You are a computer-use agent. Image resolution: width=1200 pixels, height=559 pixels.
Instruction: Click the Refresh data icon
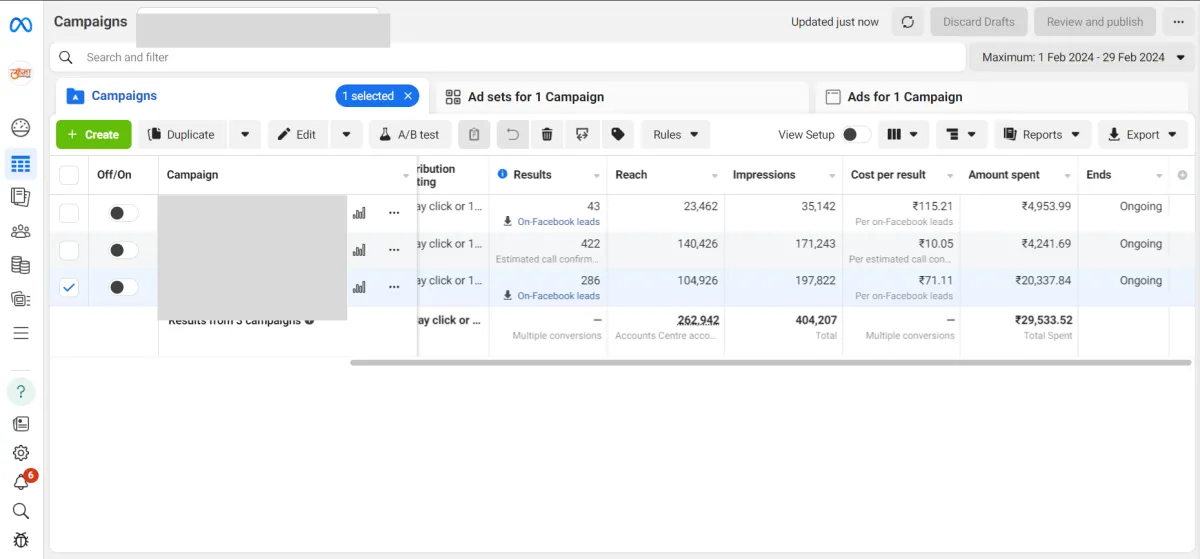tap(907, 22)
